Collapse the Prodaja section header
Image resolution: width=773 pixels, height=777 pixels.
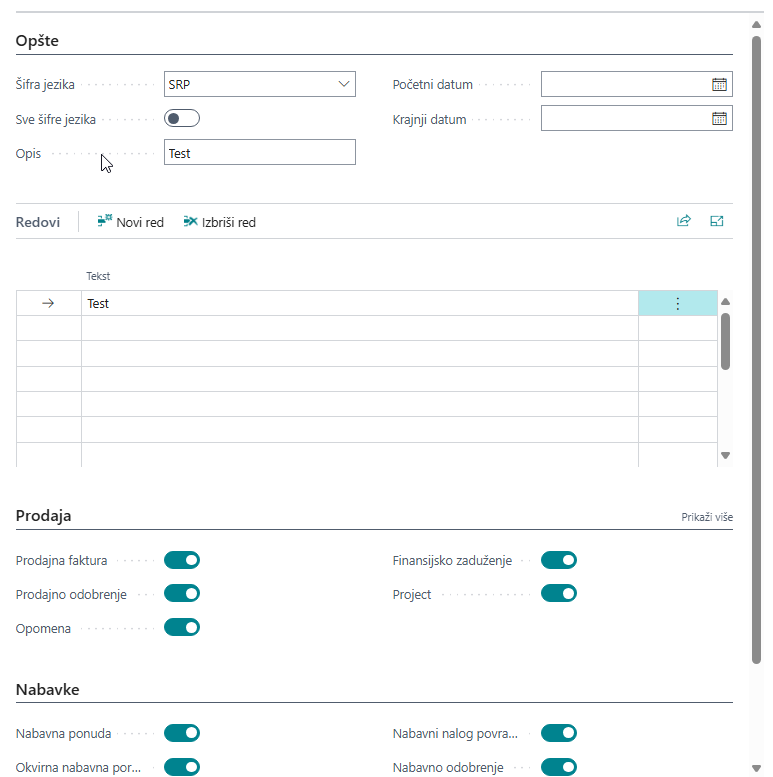(44, 516)
